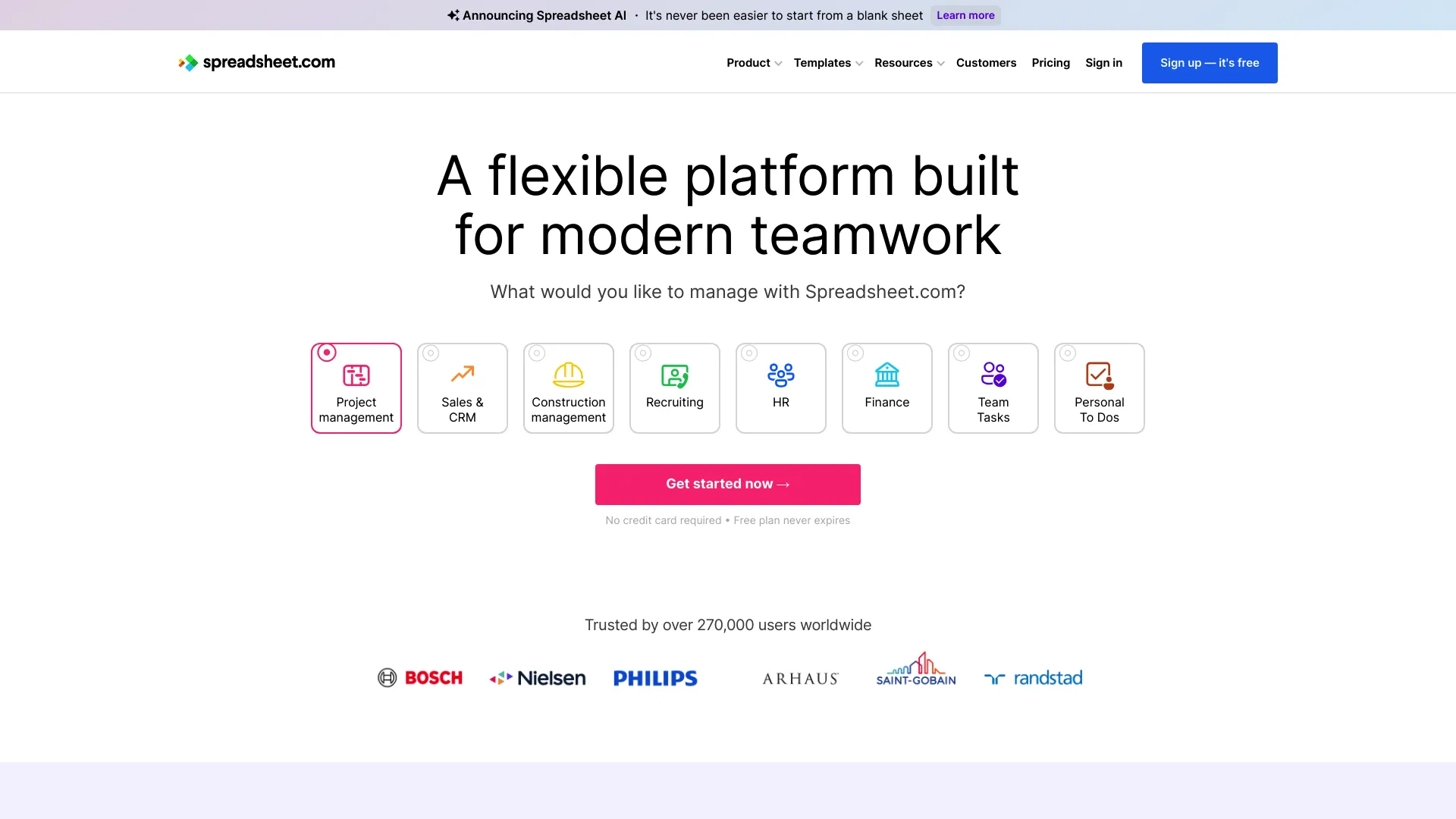Click 'Trusted by over 270,000 users worldwide' text

click(728, 625)
